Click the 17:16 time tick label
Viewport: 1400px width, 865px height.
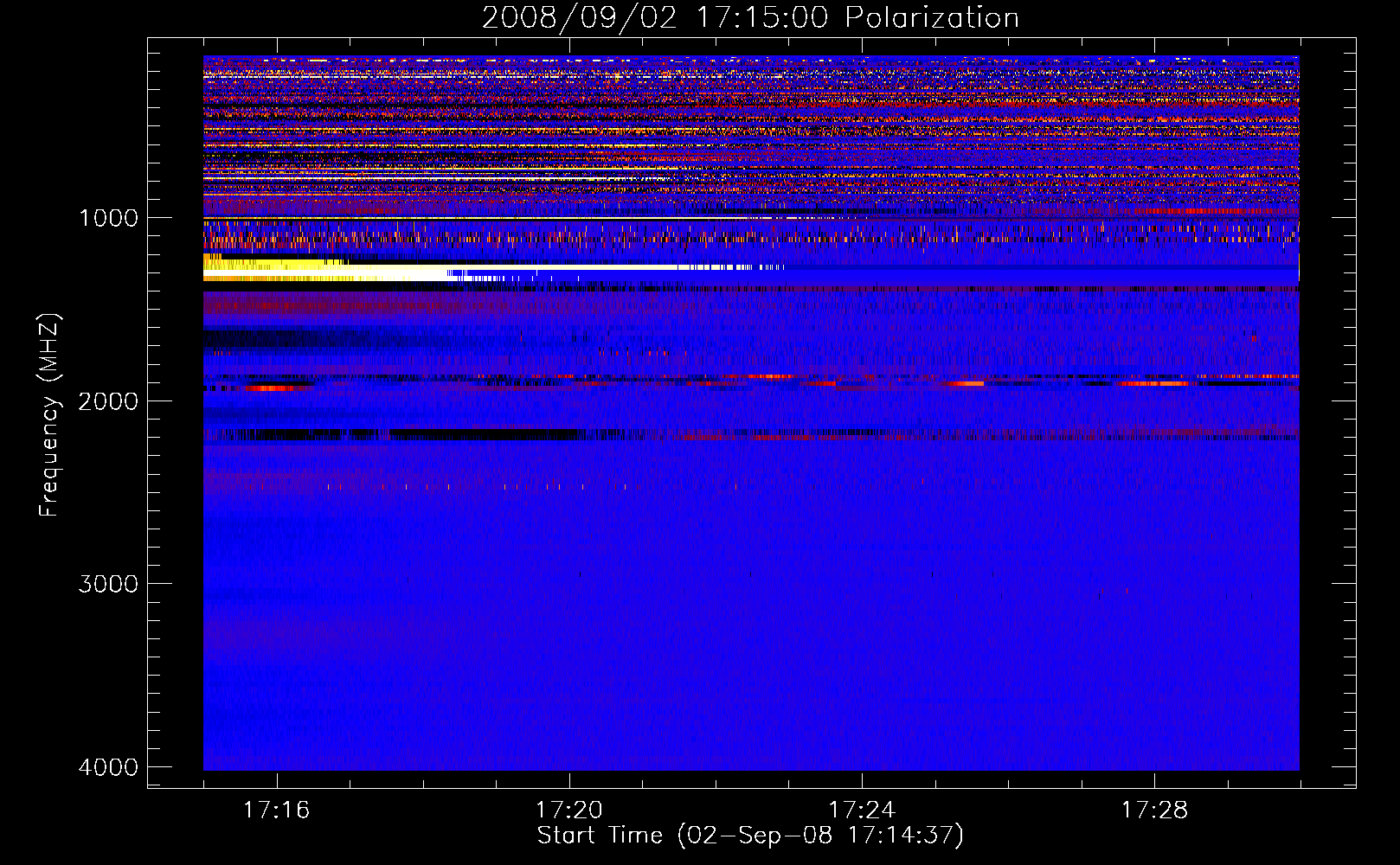coord(276,810)
